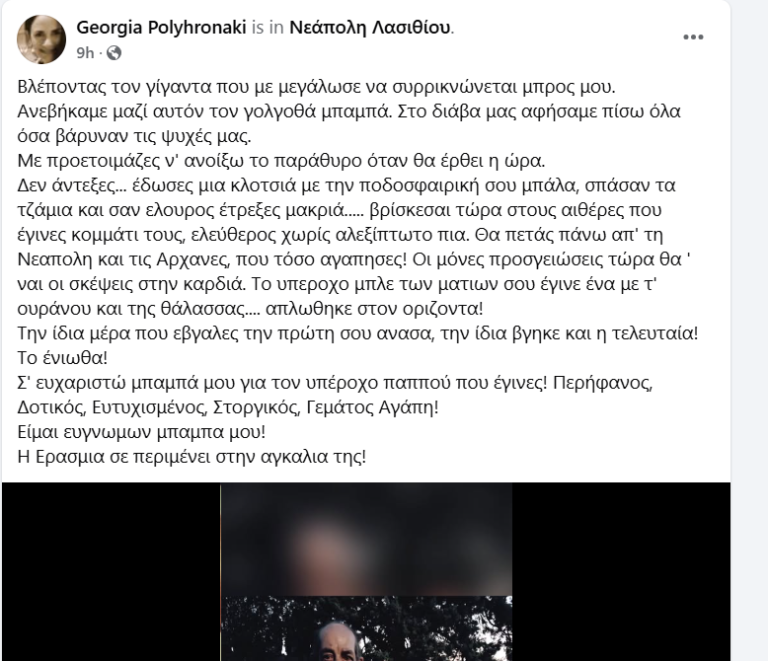Image resolution: width=768 pixels, height=661 pixels.
Task: Click the black area right of the photo
Action: [621, 572]
